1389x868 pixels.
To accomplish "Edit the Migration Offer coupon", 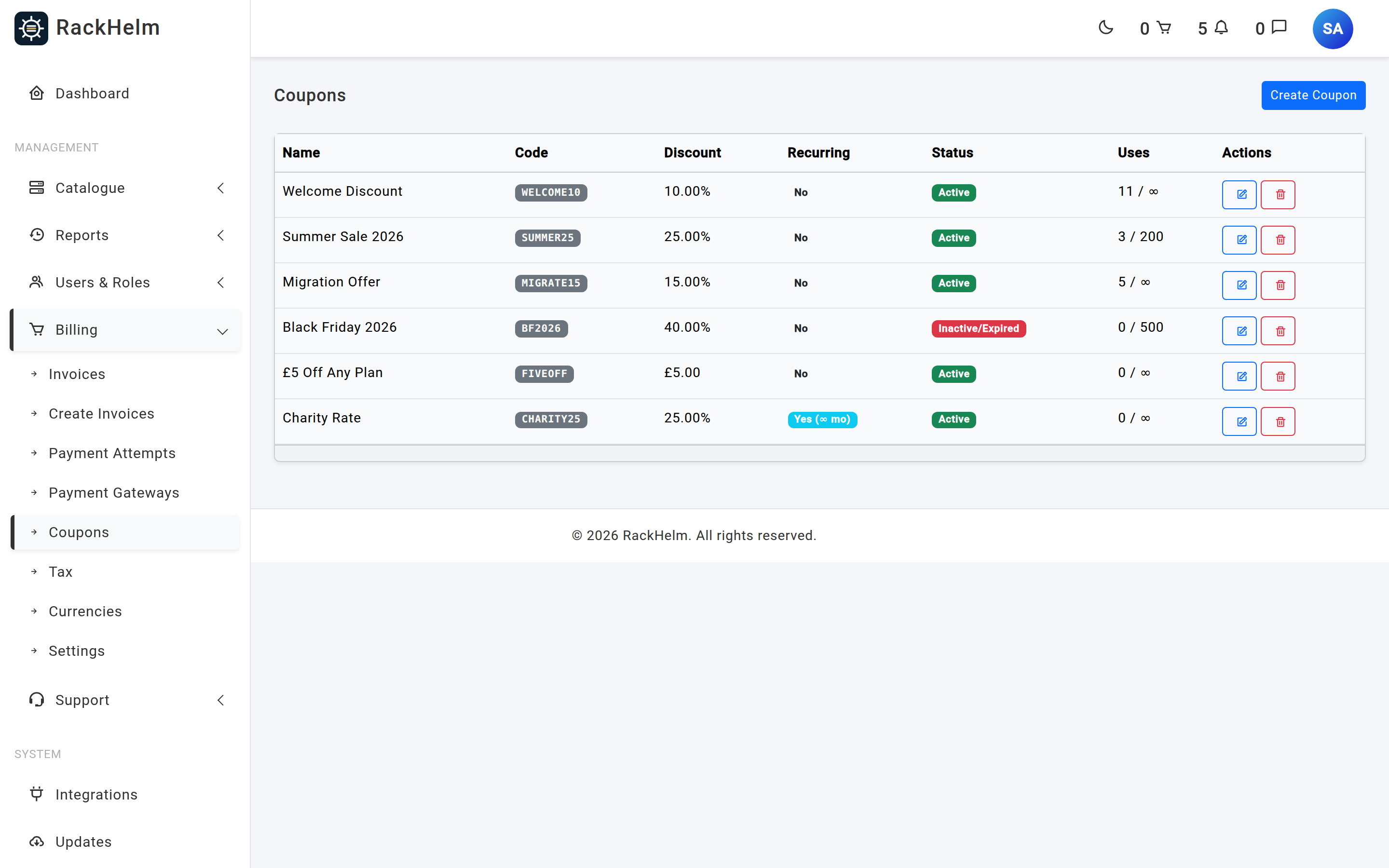I will coord(1239,285).
